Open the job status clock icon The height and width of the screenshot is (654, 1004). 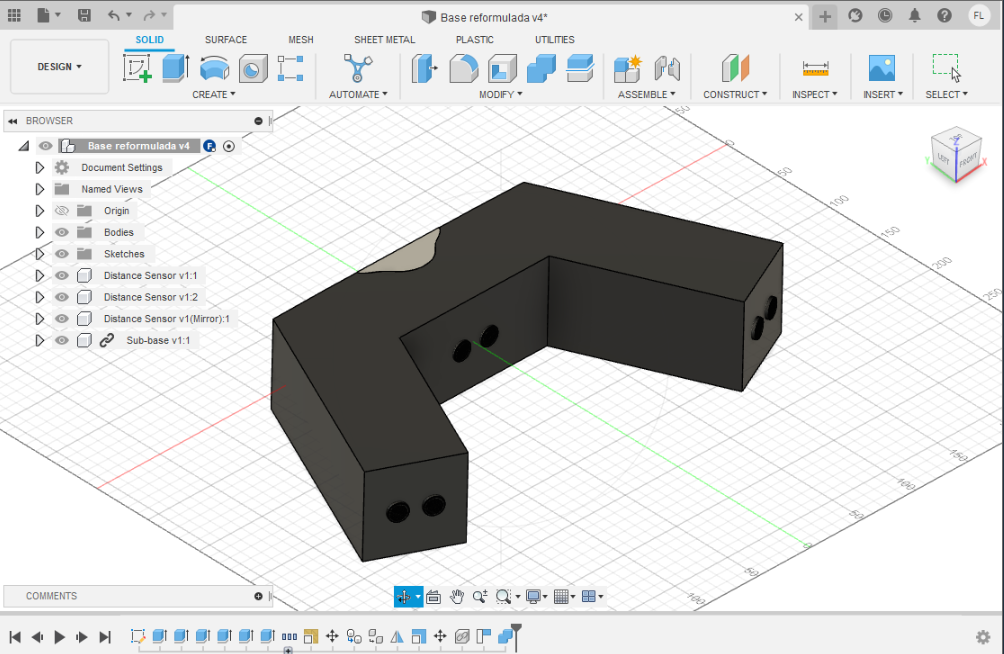885,15
